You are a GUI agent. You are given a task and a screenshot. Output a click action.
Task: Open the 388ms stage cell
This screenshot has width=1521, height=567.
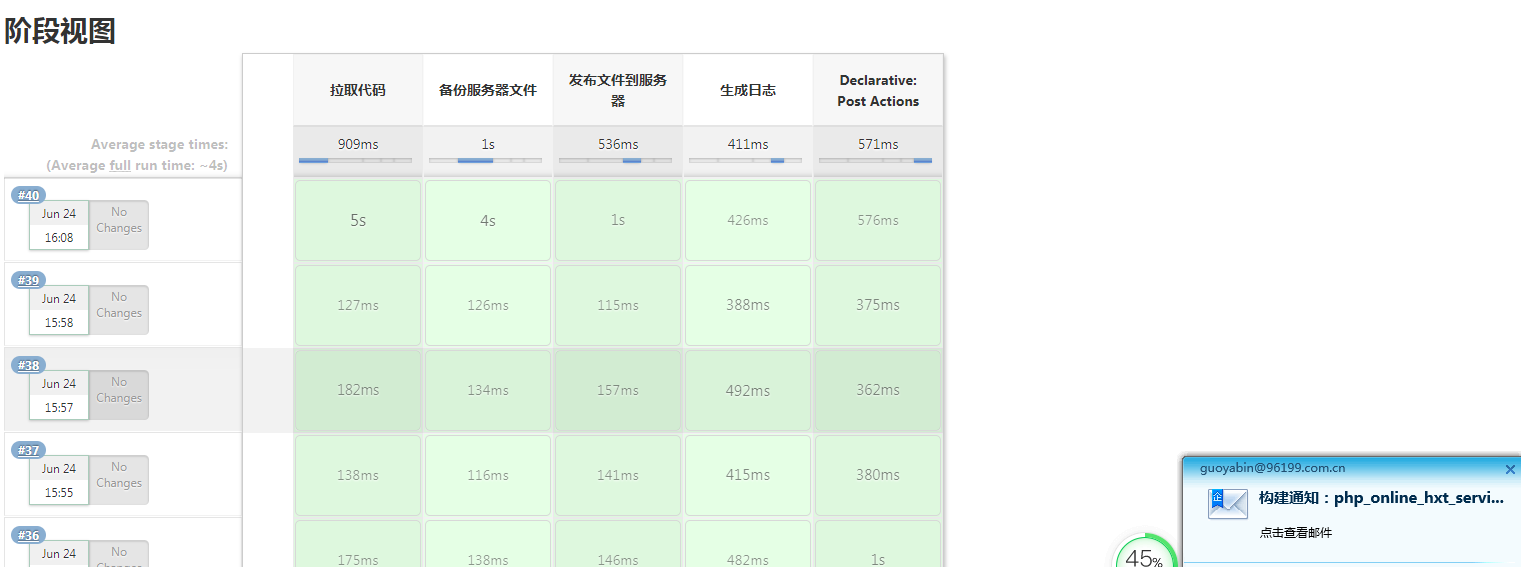[x=748, y=305]
